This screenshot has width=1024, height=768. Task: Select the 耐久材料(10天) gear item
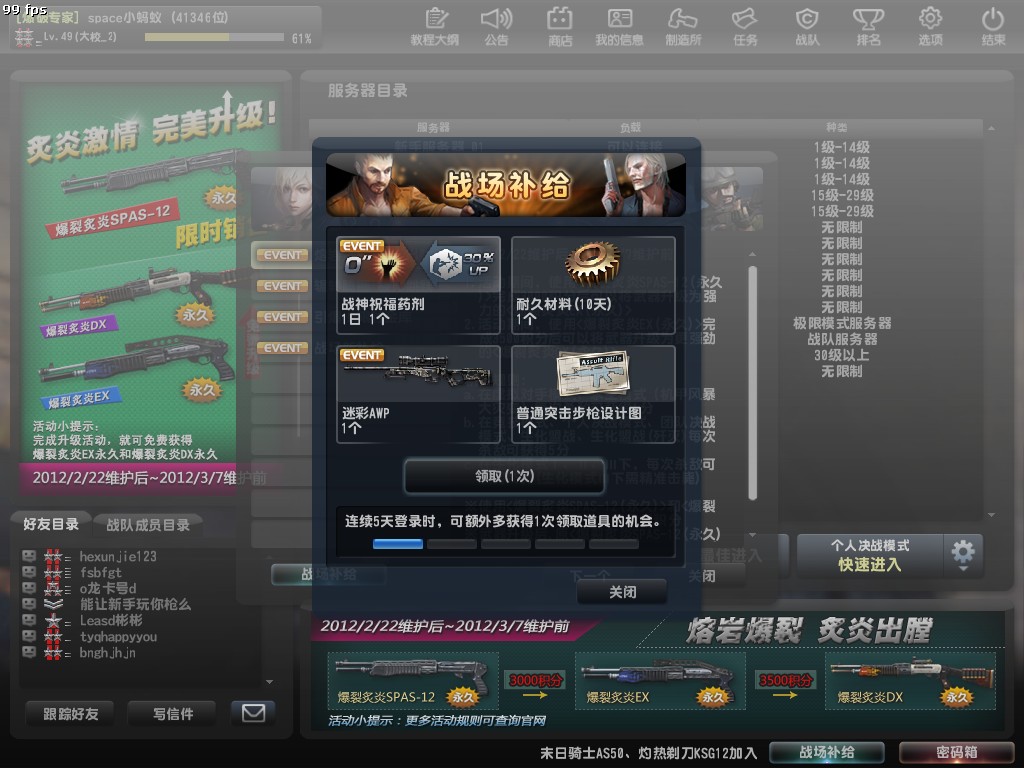point(593,285)
